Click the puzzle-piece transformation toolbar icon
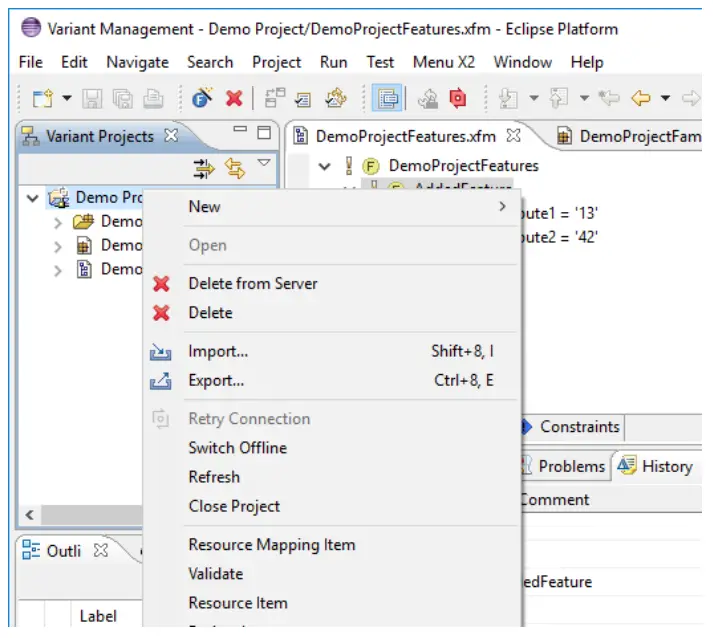 (336, 98)
